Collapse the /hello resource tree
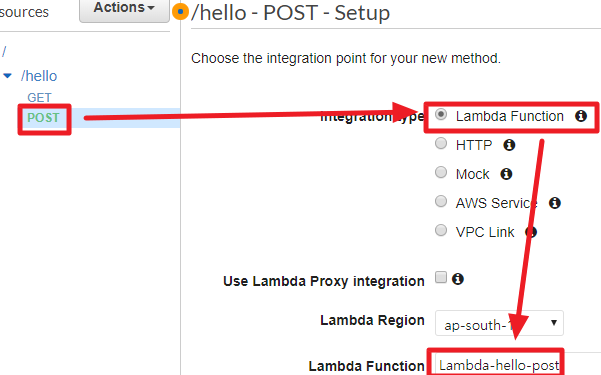 [x=7, y=76]
